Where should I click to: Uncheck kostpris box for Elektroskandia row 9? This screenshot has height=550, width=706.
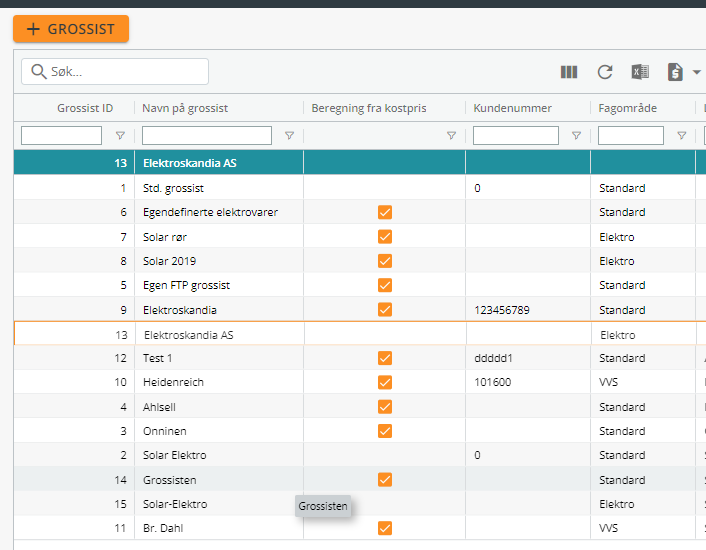[x=385, y=310]
